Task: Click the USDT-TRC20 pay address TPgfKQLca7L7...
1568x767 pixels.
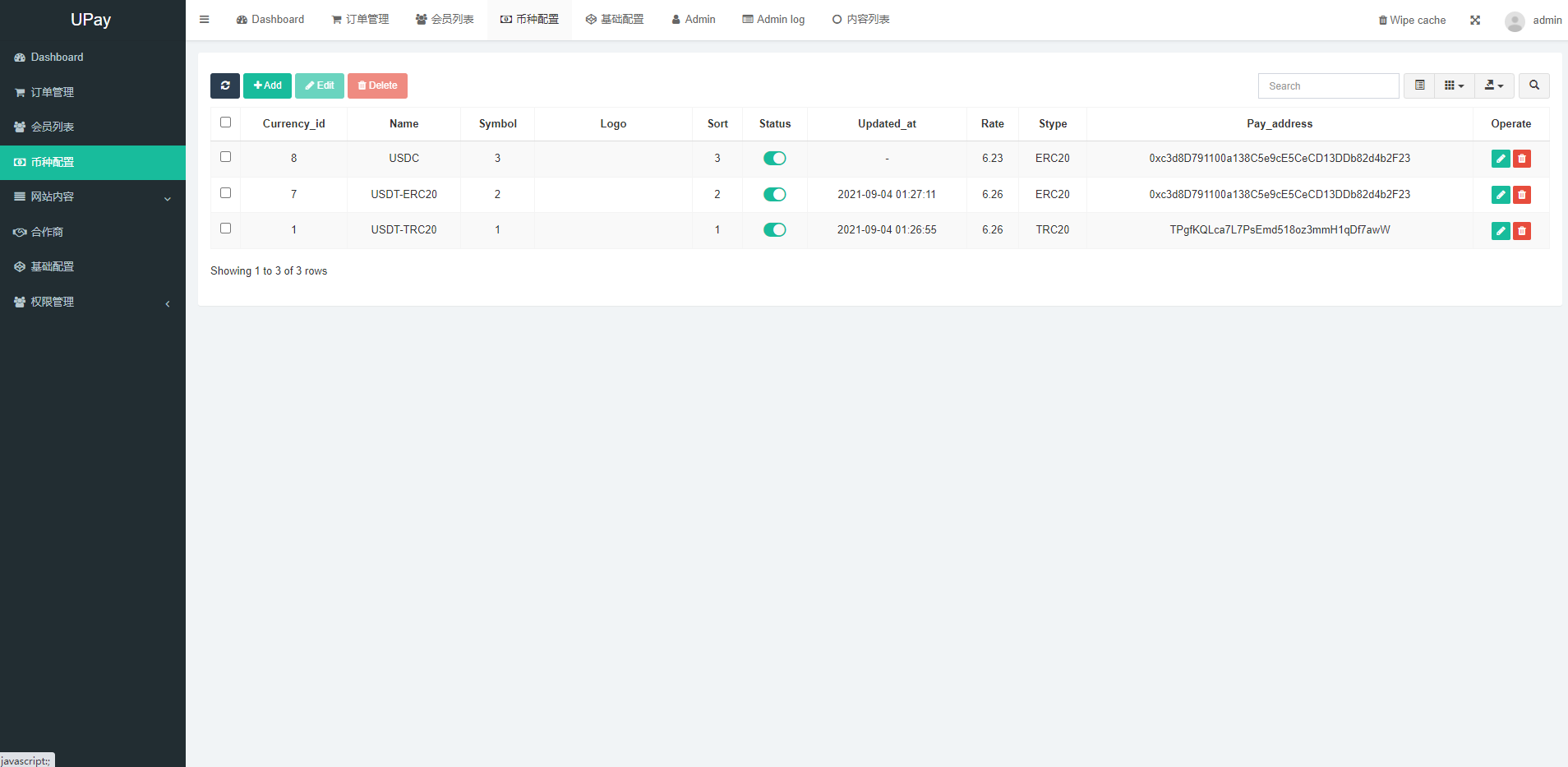Action: pos(1280,230)
